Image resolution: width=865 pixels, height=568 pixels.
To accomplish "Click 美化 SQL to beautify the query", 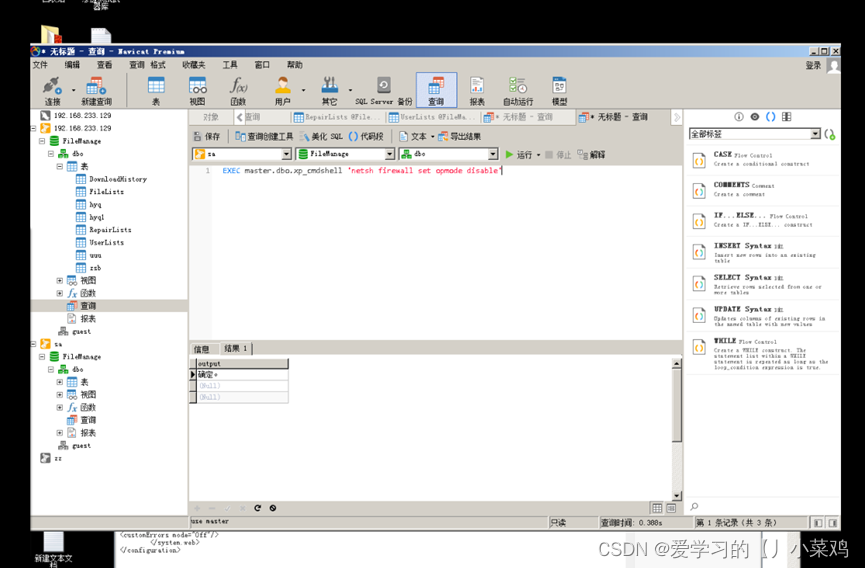I will [x=322, y=136].
